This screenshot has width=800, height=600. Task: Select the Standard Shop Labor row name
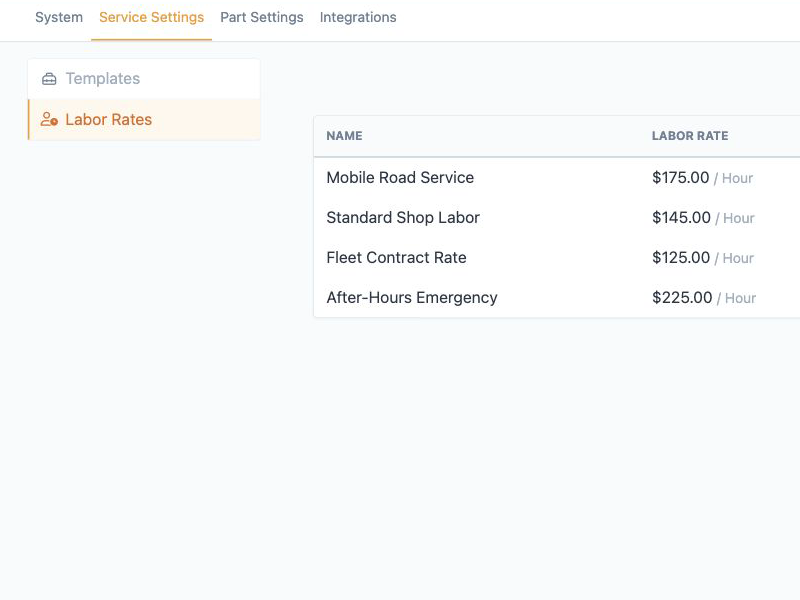(403, 217)
